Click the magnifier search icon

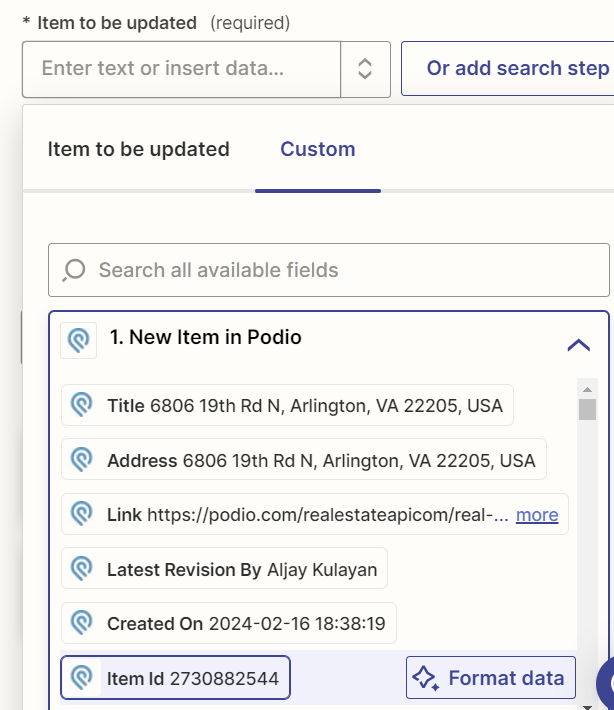(x=74, y=270)
